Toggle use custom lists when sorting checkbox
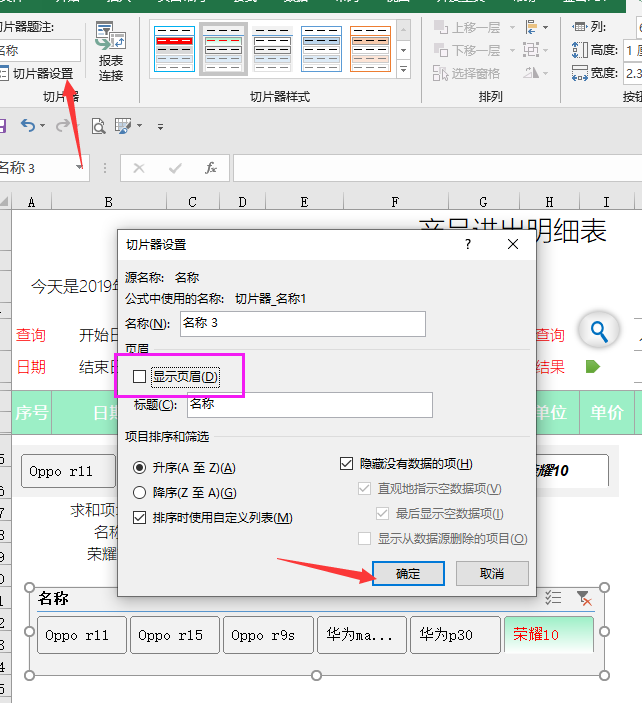The height and width of the screenshot is (703, 642). pyautogui.click(x=139, y=518)
